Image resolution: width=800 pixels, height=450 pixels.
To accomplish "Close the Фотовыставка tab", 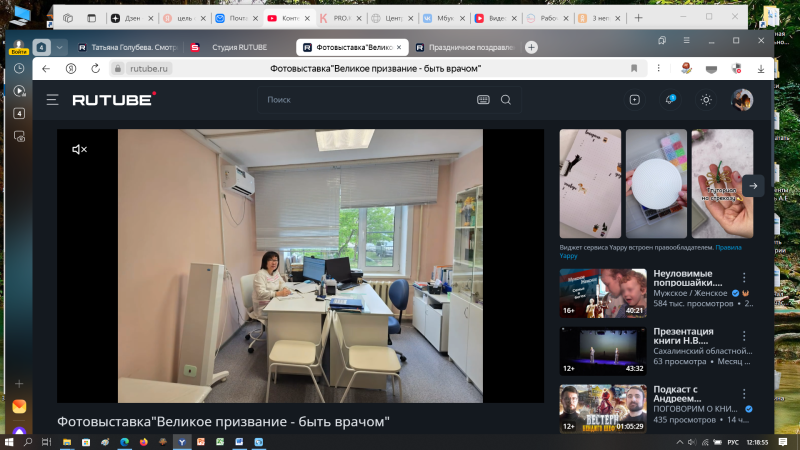I will click(x=399, y=47).
